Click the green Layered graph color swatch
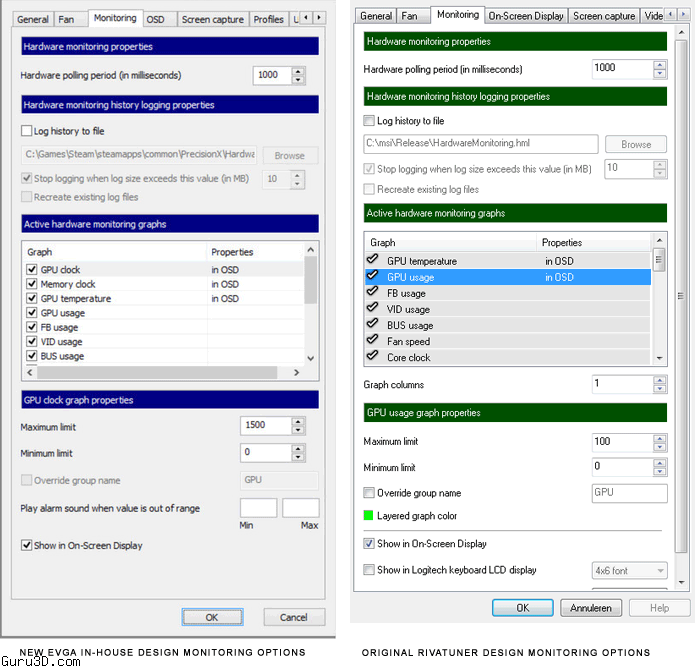This screenshot has width=700, height=669. coord(369,516)
